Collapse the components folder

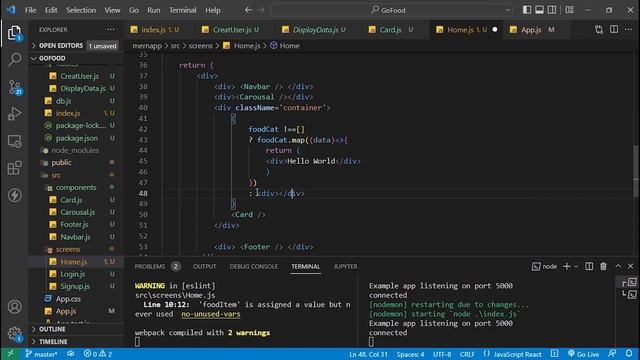[76, 187]
